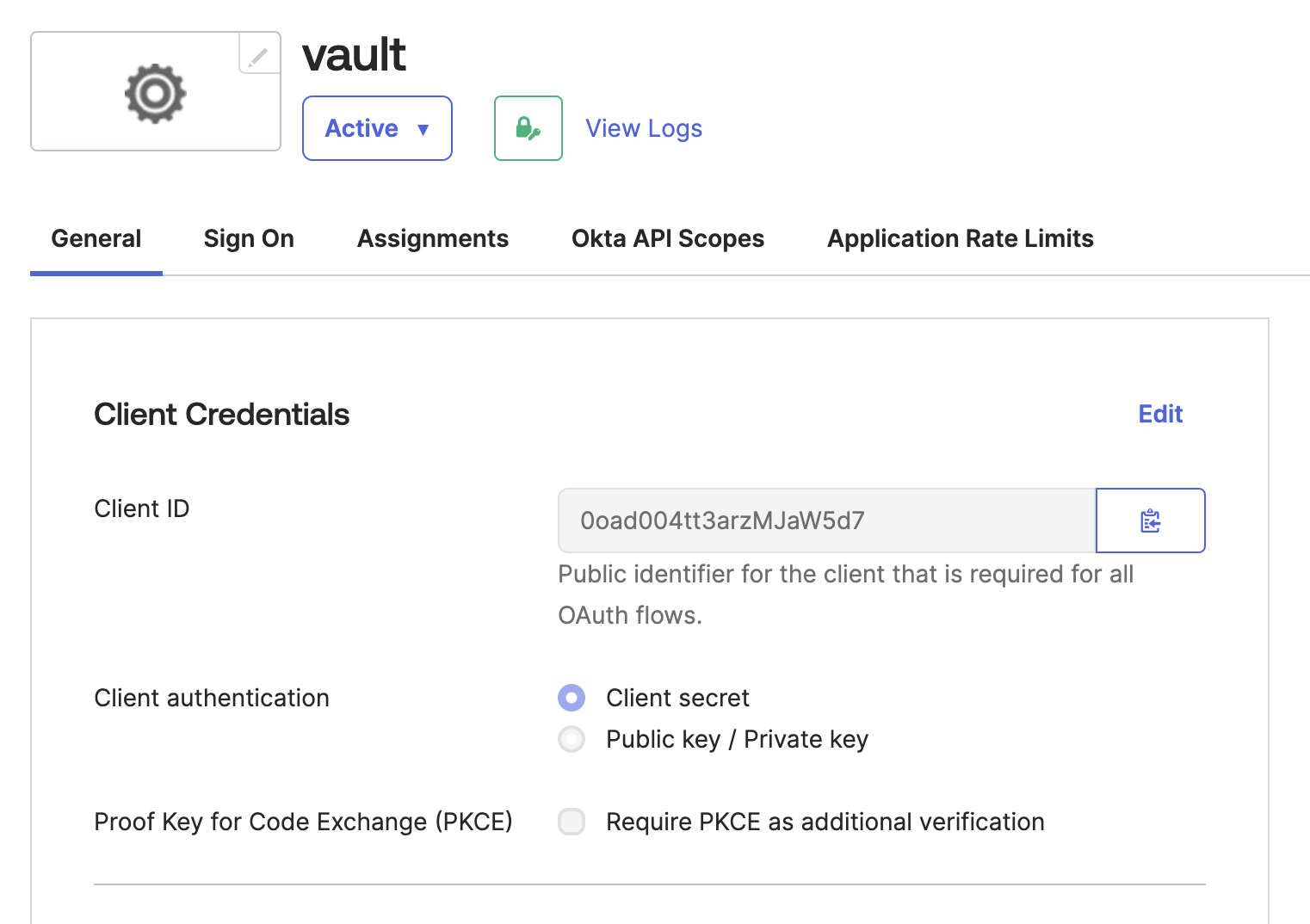Click the Client ID label
Image resolution: width=1310 pixels, height=924 pixels.
[x=142, y=508]
